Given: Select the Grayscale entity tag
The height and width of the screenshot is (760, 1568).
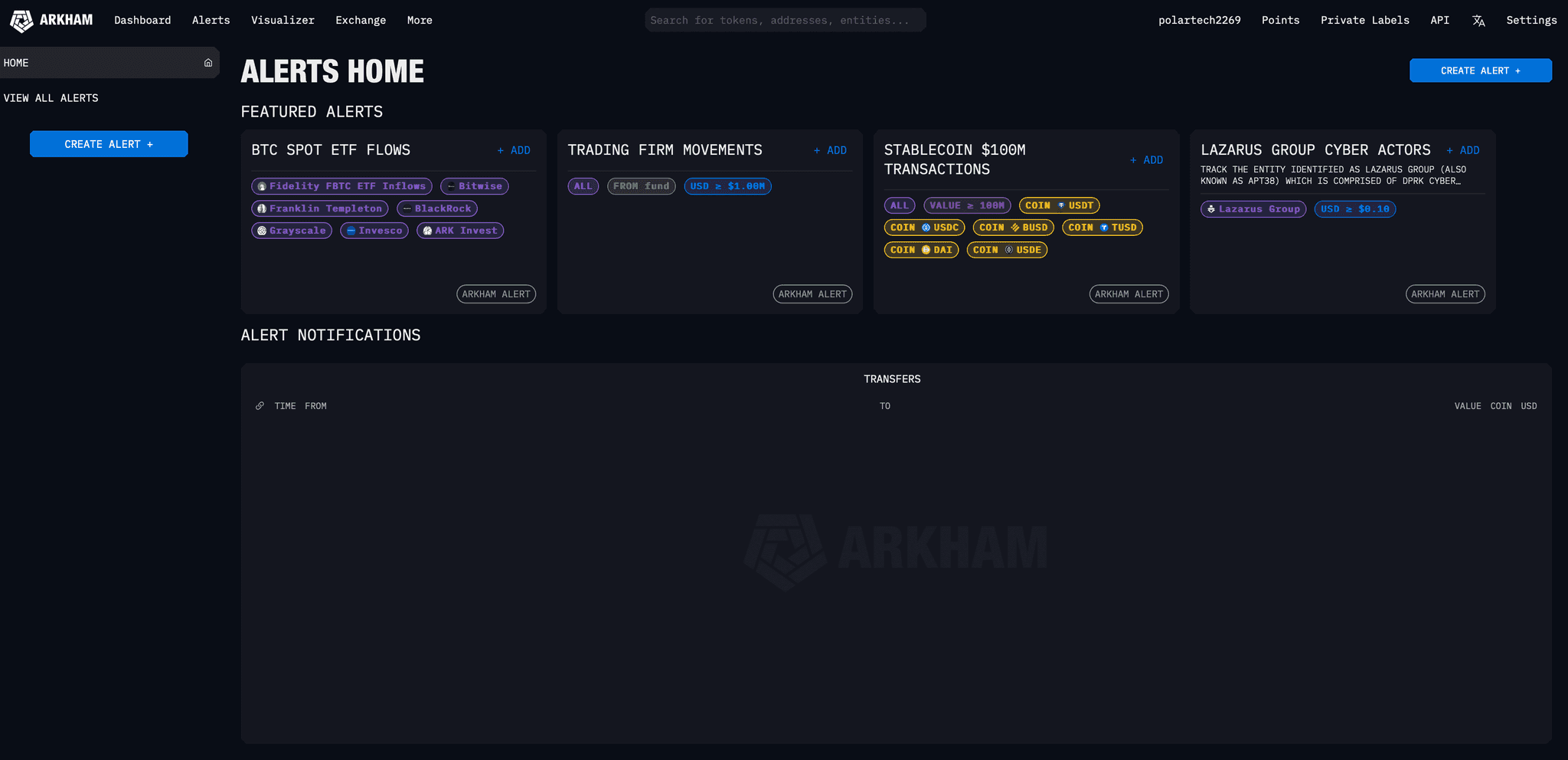Looking at the screenshot, I should point(292,231).
